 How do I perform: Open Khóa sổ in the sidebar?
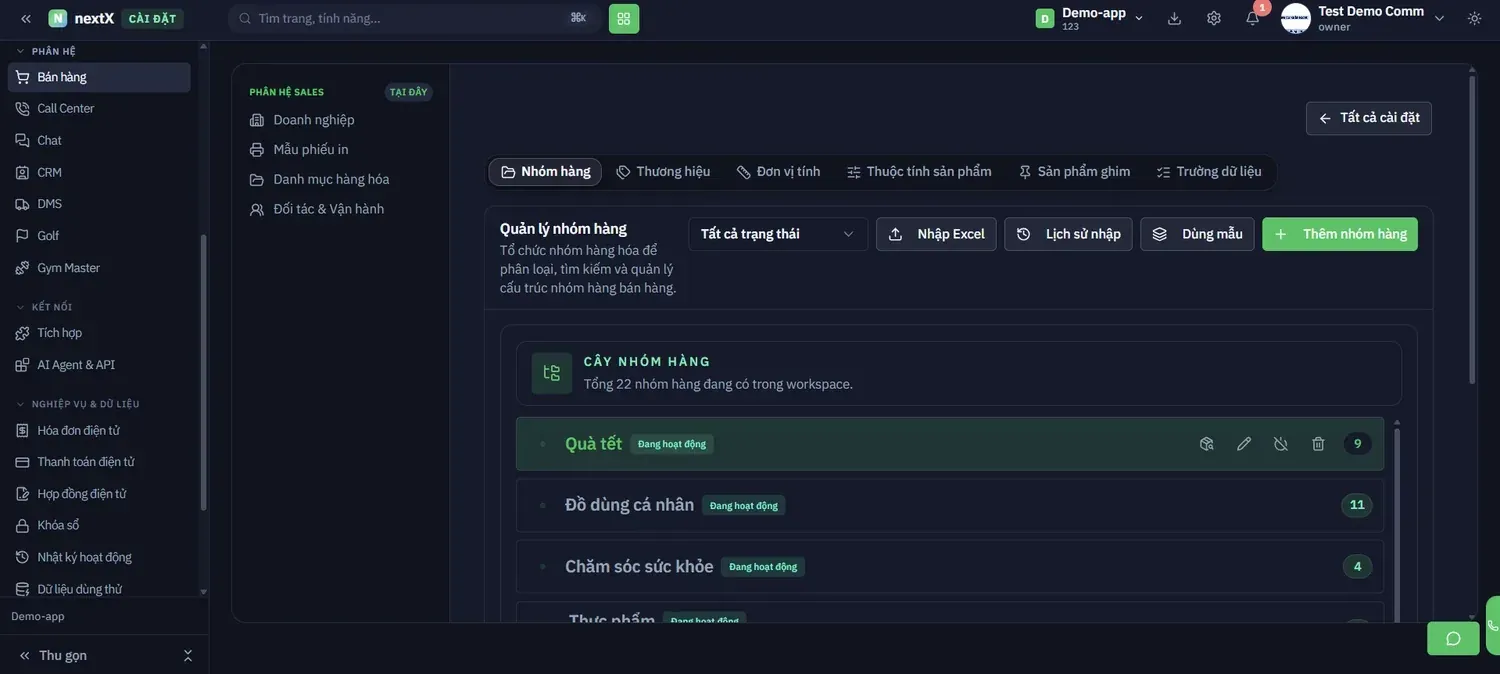coord(99,526)
